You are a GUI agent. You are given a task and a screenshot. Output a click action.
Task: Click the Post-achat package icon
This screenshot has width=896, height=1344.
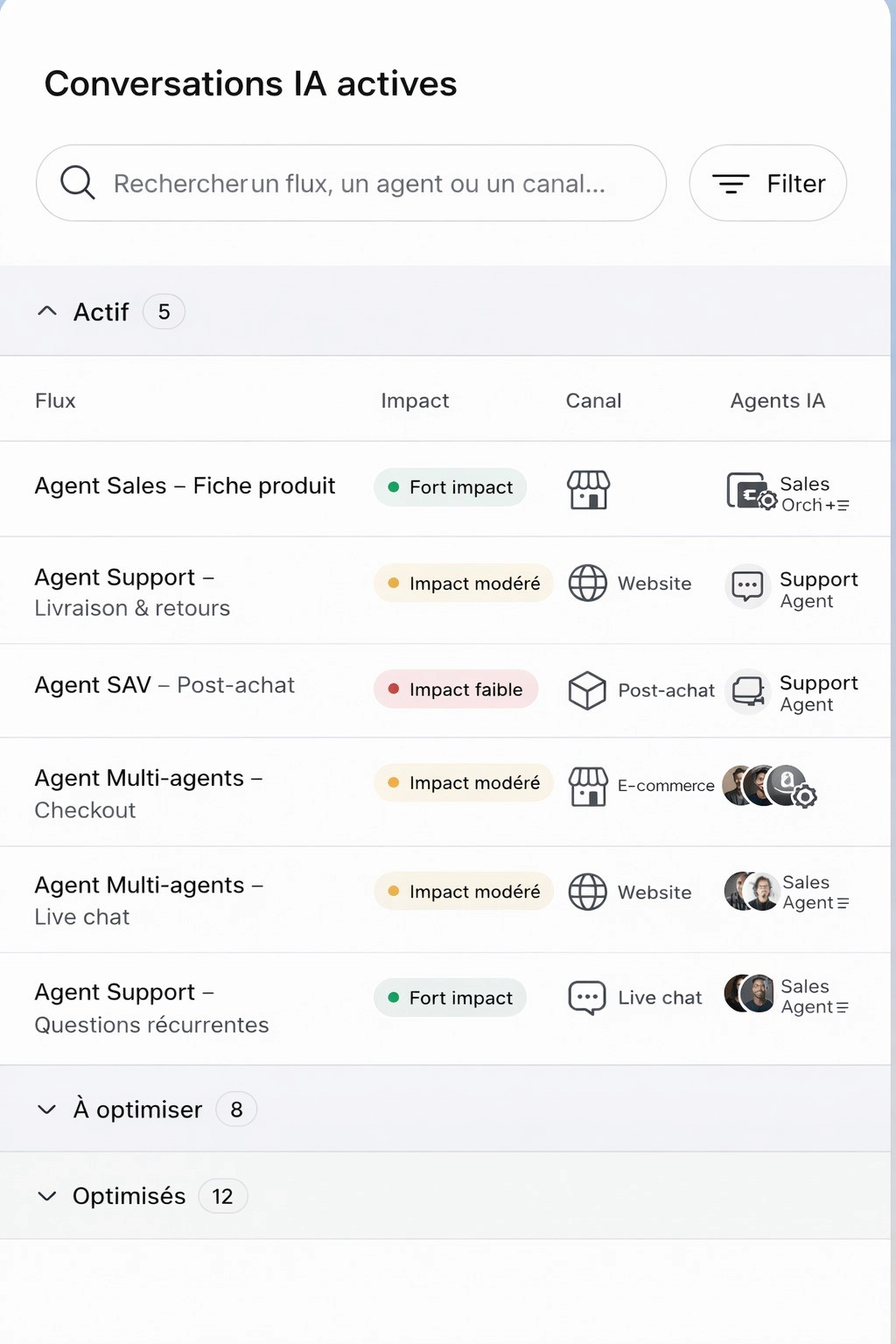click(588, 690)
